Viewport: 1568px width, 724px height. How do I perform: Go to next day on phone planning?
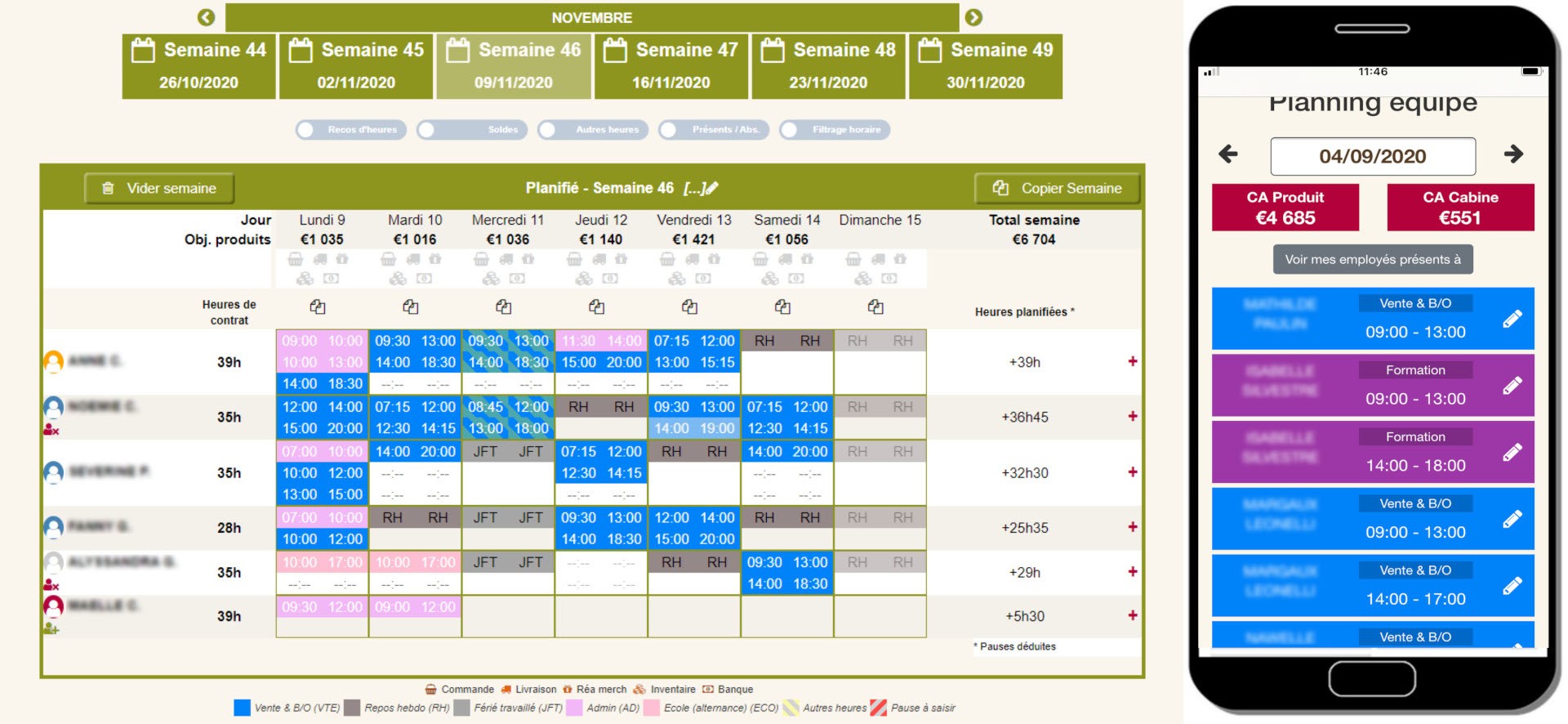click(x=1513, y=154)
